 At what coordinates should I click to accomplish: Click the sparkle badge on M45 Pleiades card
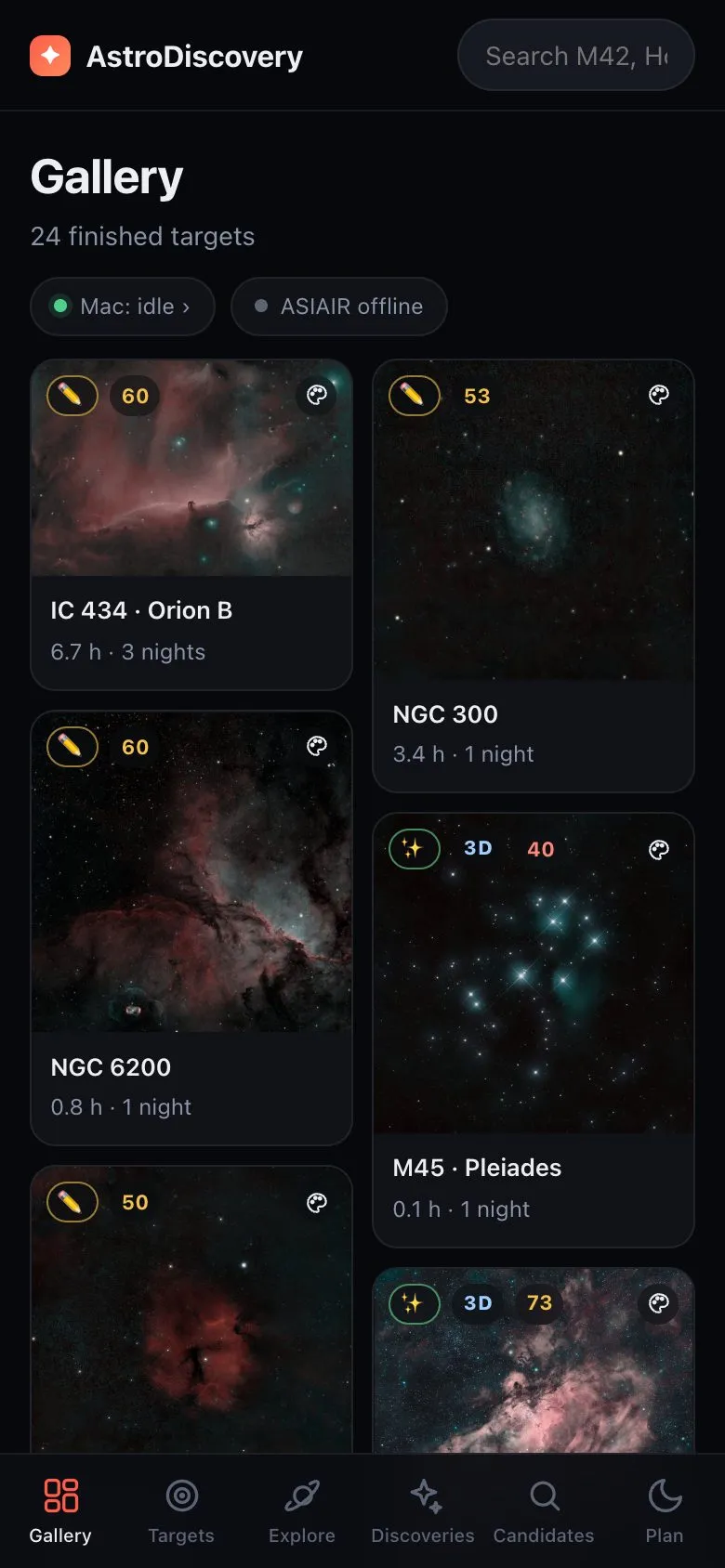click(414, 849)
